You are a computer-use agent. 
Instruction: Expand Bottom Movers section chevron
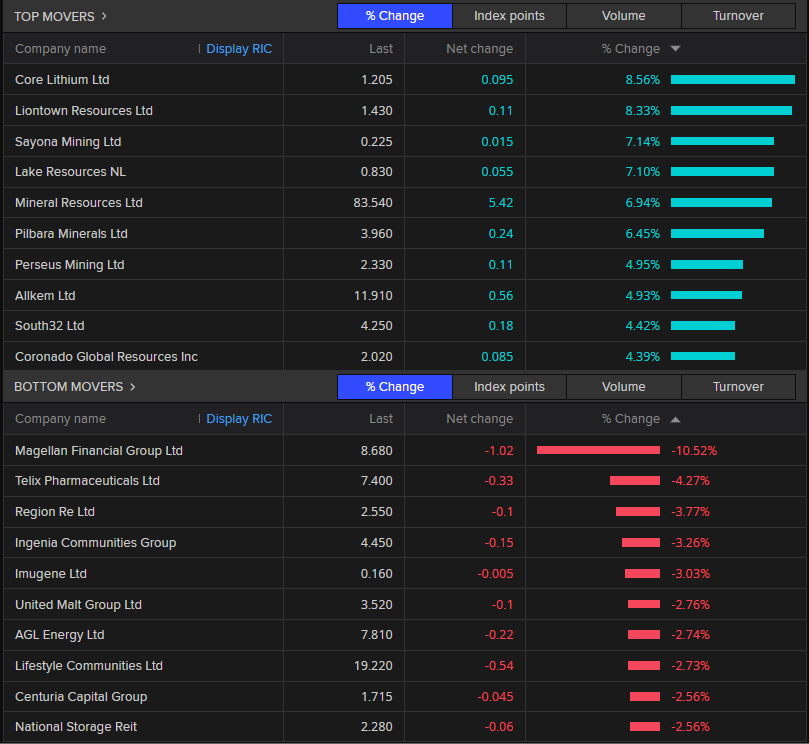point(133,387)
